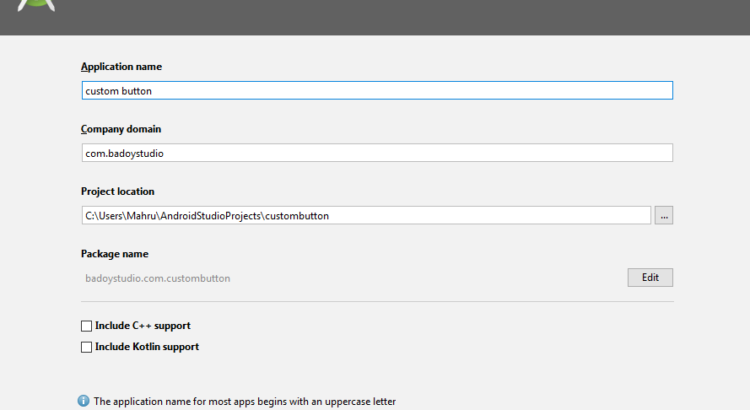Click the 'Project location' label

tap(118, 191)
